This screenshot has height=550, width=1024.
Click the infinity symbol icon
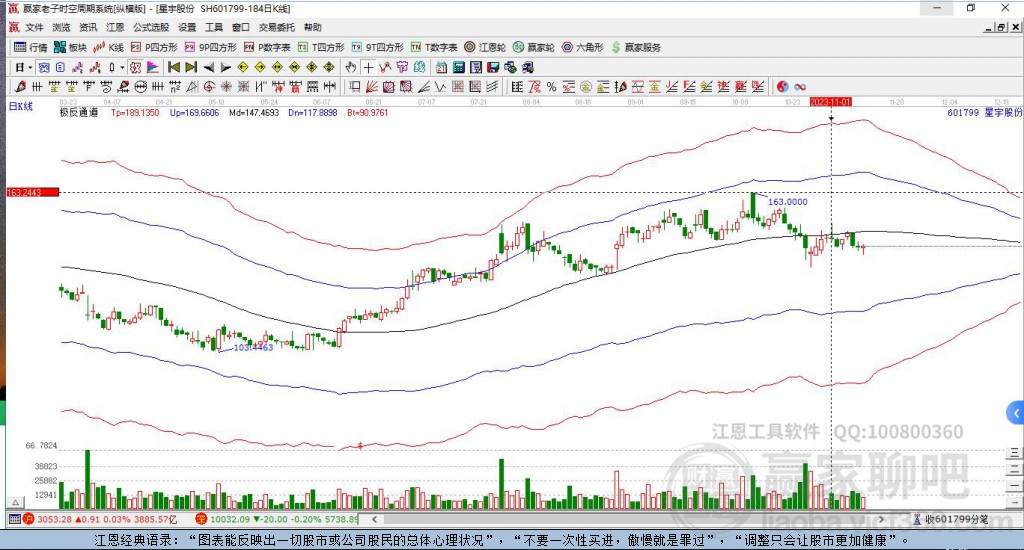click(x=800, y=87)
